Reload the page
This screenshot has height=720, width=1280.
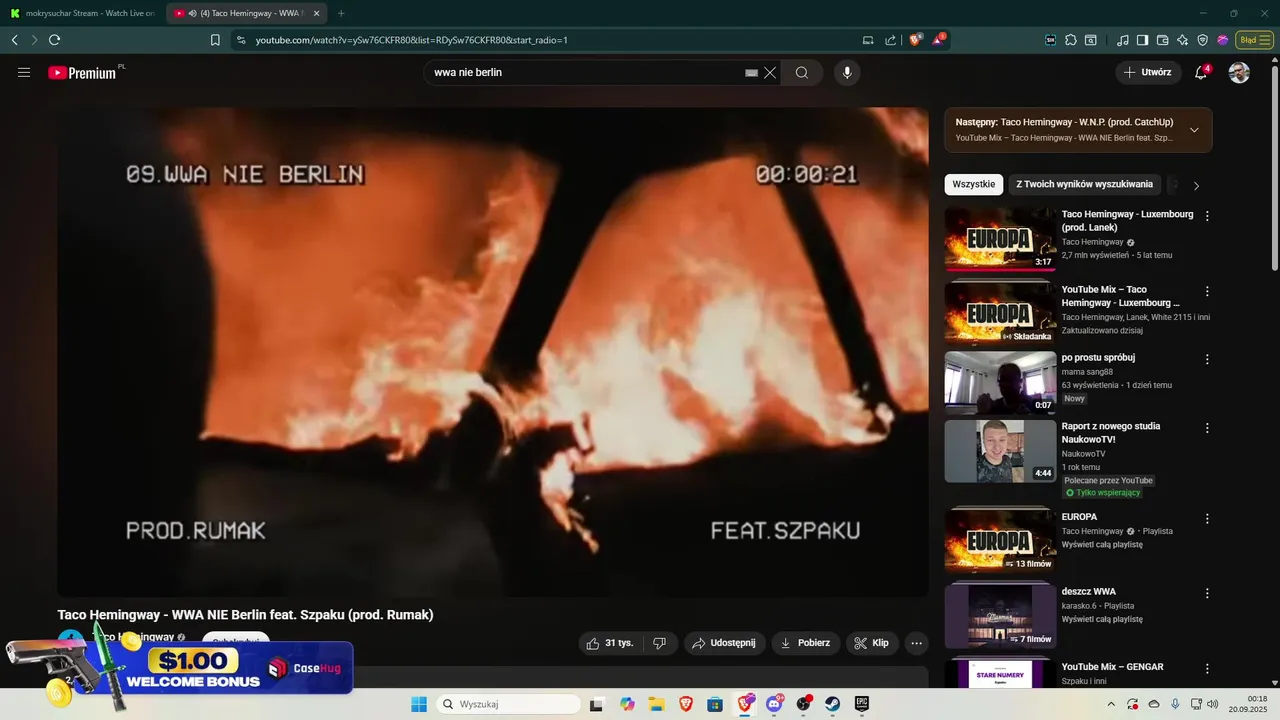pyautogui.click(x=54, y=40)
